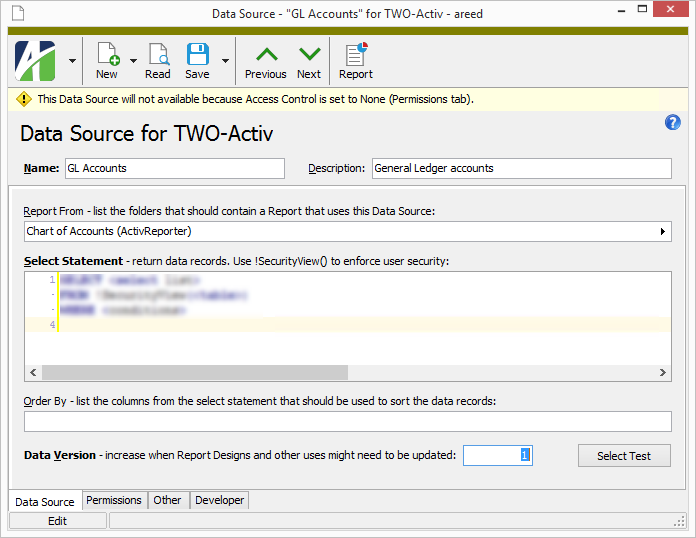The width and height of the screenshot is (696, 538).
Task: Expand the New button dropdown arrow
Action: coord(133,61)
